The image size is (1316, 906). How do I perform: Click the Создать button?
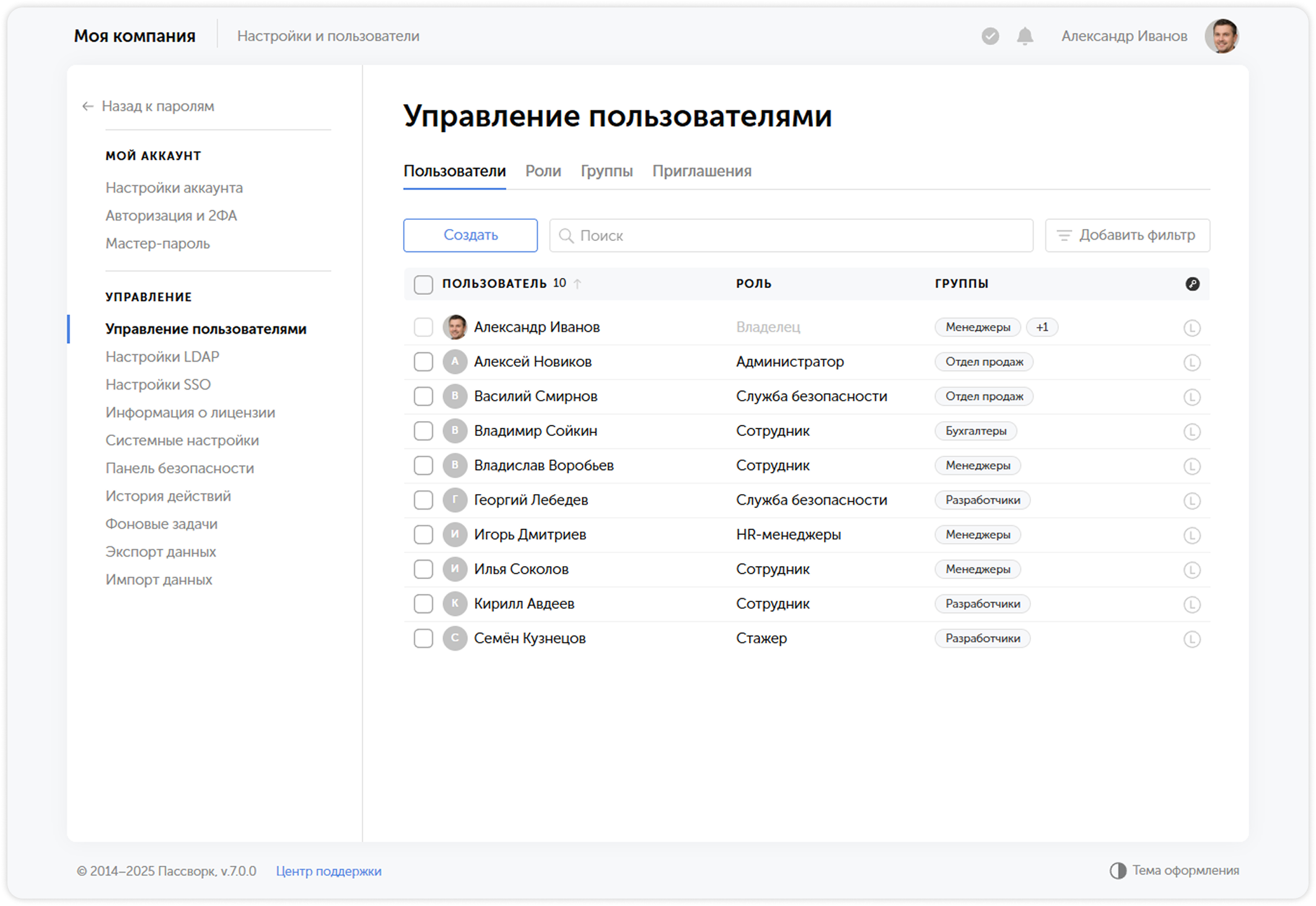470,235
